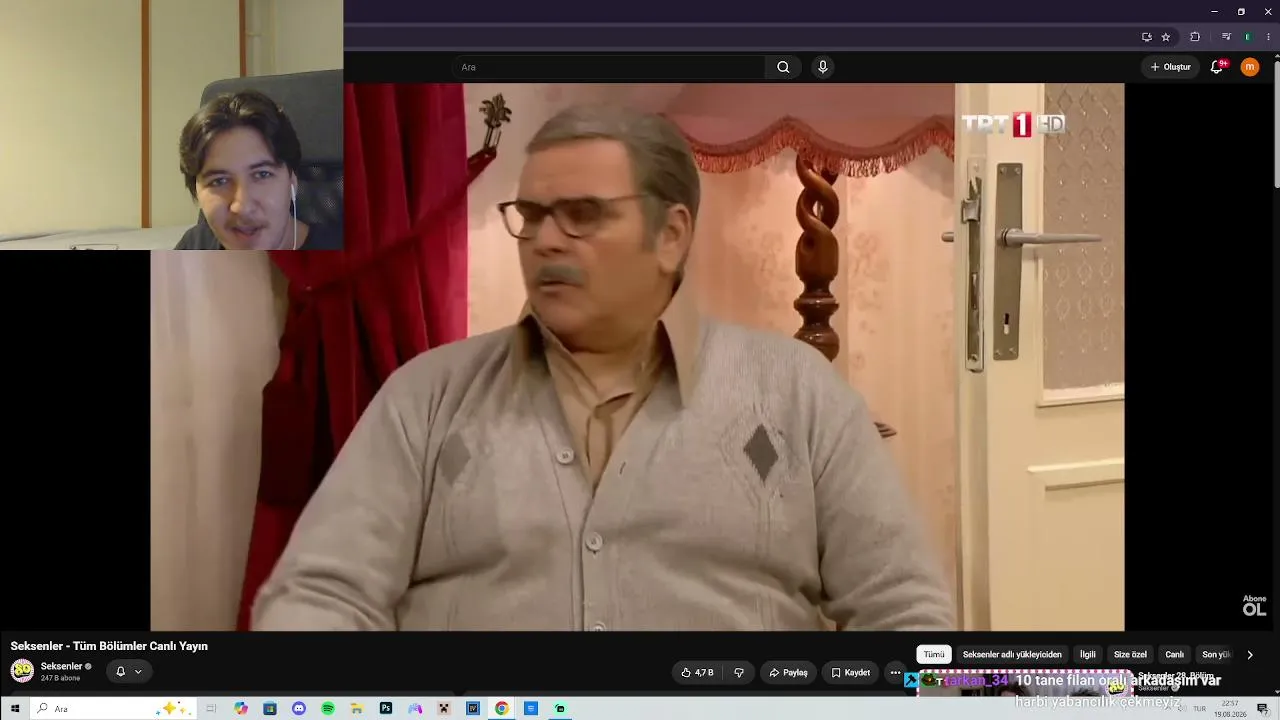
Task: Click the Abone OL subscribe watermark
Action: (x=1254, y=605)
